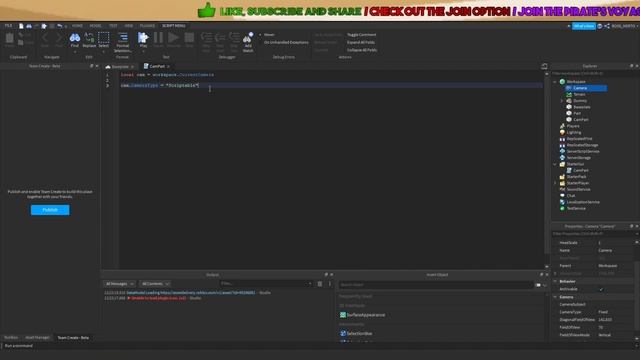
Task: Click the grayed Stop icon in Test group
Action: tap(189, 38)
